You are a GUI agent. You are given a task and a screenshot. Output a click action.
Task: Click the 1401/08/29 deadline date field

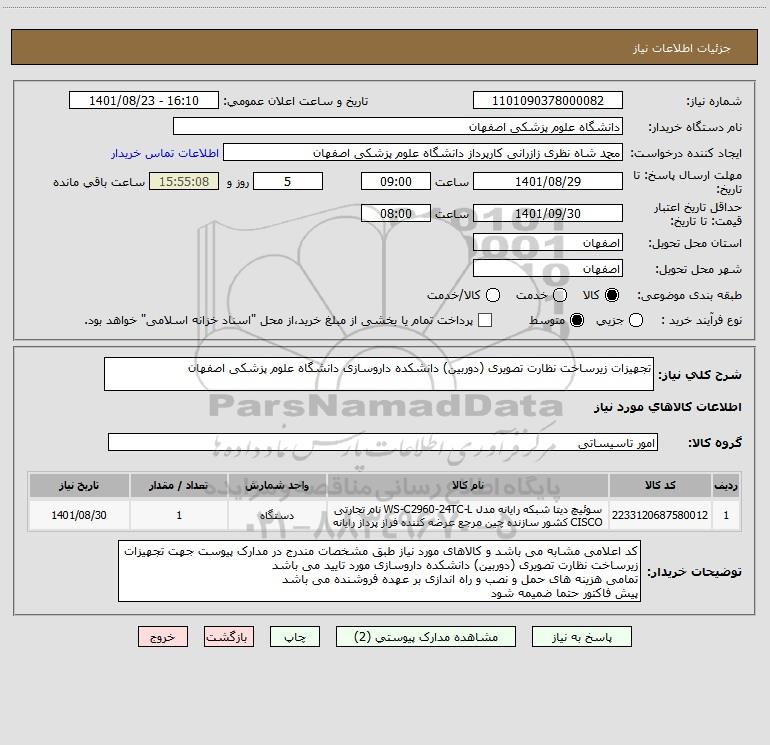(x=548, y=181)
